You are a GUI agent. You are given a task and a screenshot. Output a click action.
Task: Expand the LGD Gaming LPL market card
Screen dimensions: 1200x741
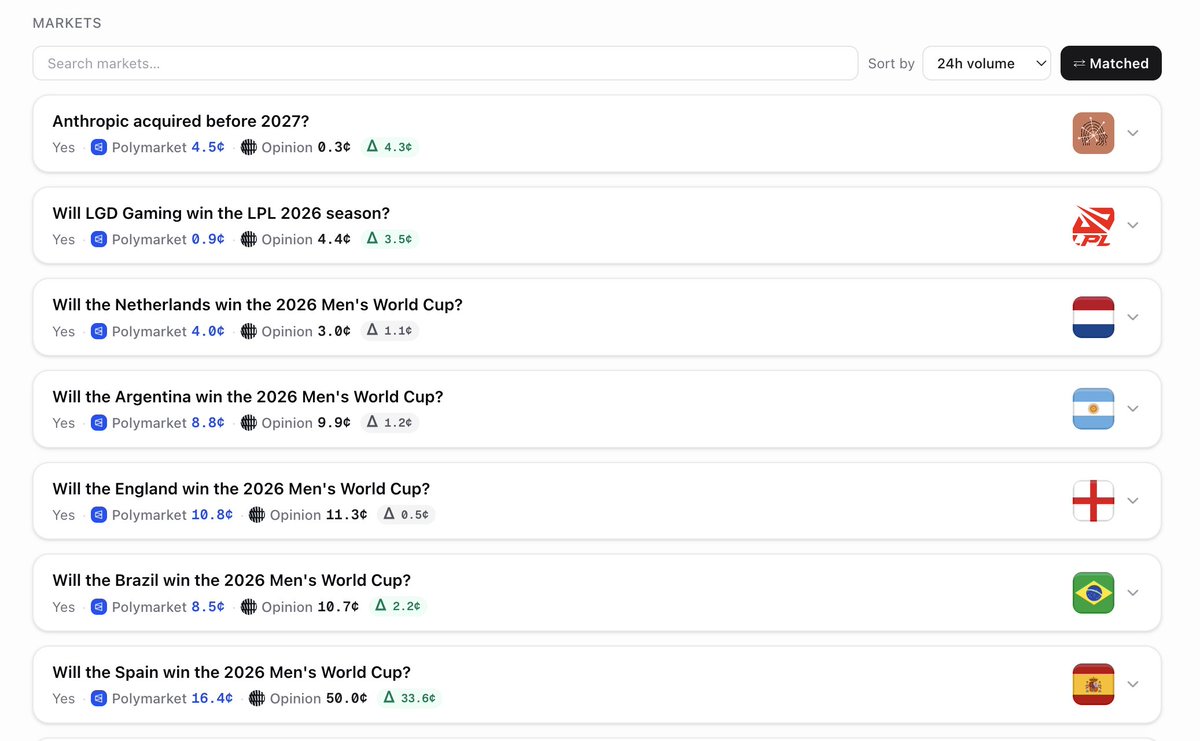coord(1133,225)
